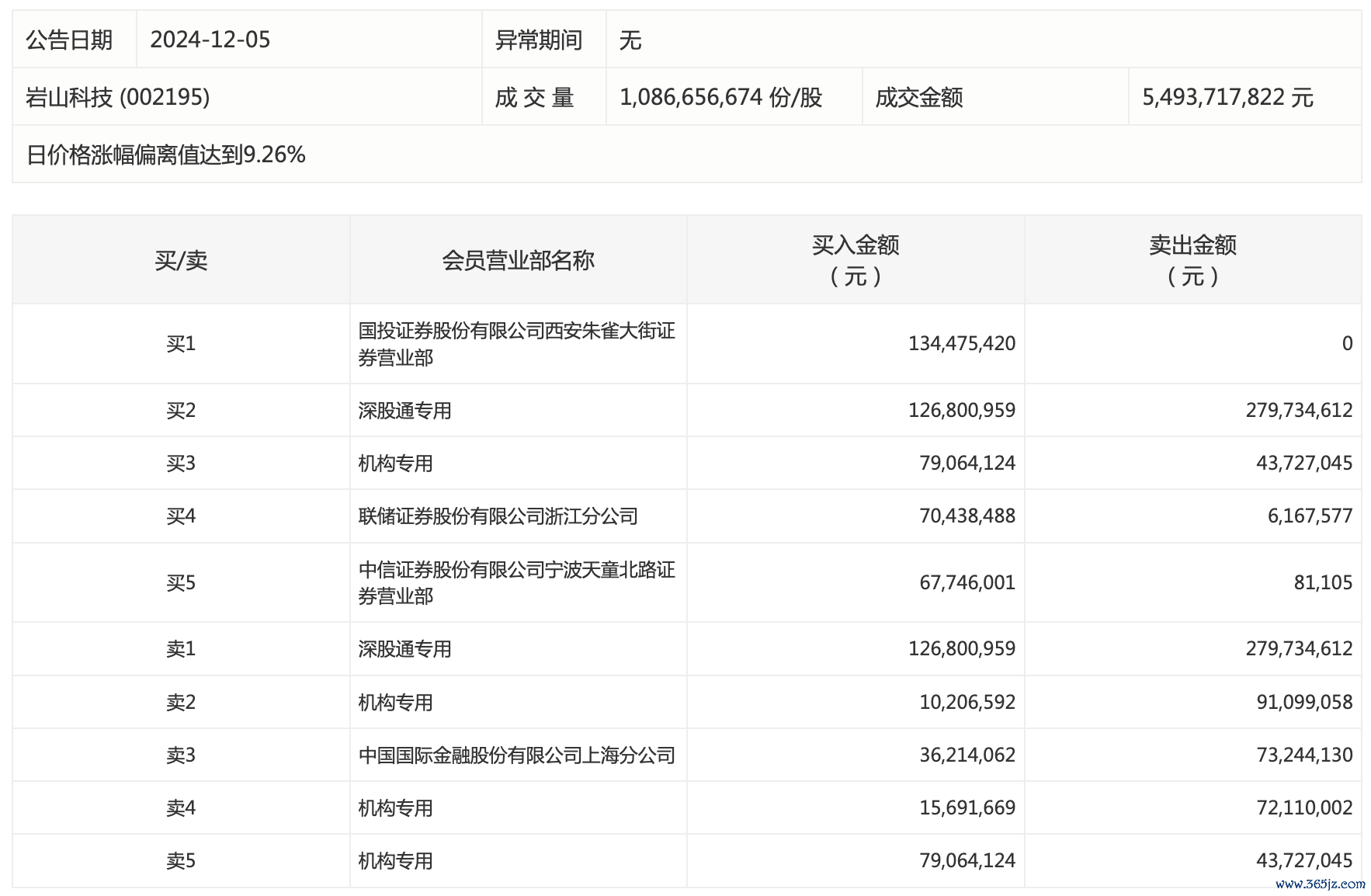This screenshot has height=896, width=1371.
Task: Click the 卖出金额 (元) column header
Action: (1193, 260)
